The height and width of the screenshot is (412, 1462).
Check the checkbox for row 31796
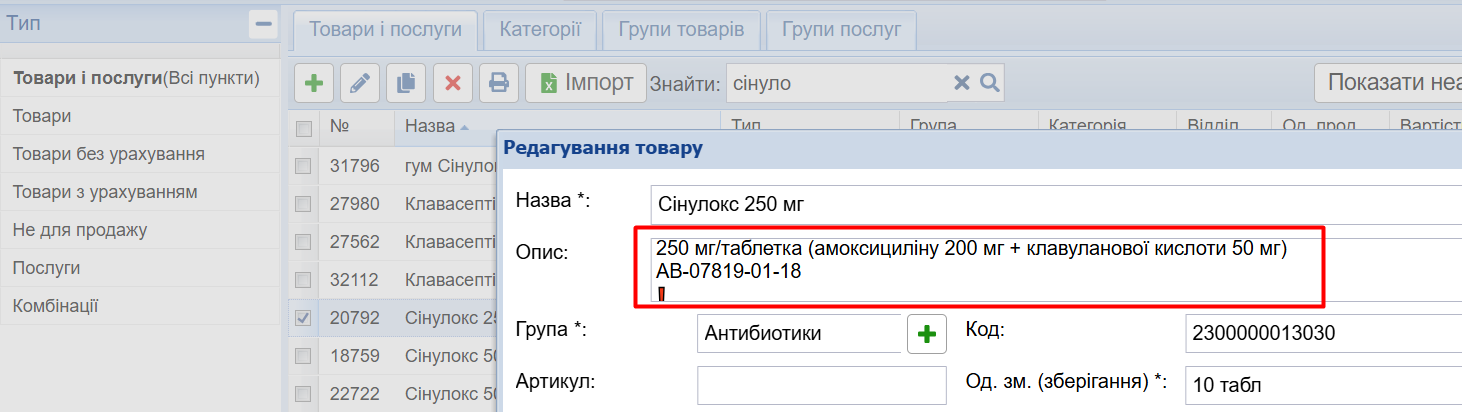point(303,166)
